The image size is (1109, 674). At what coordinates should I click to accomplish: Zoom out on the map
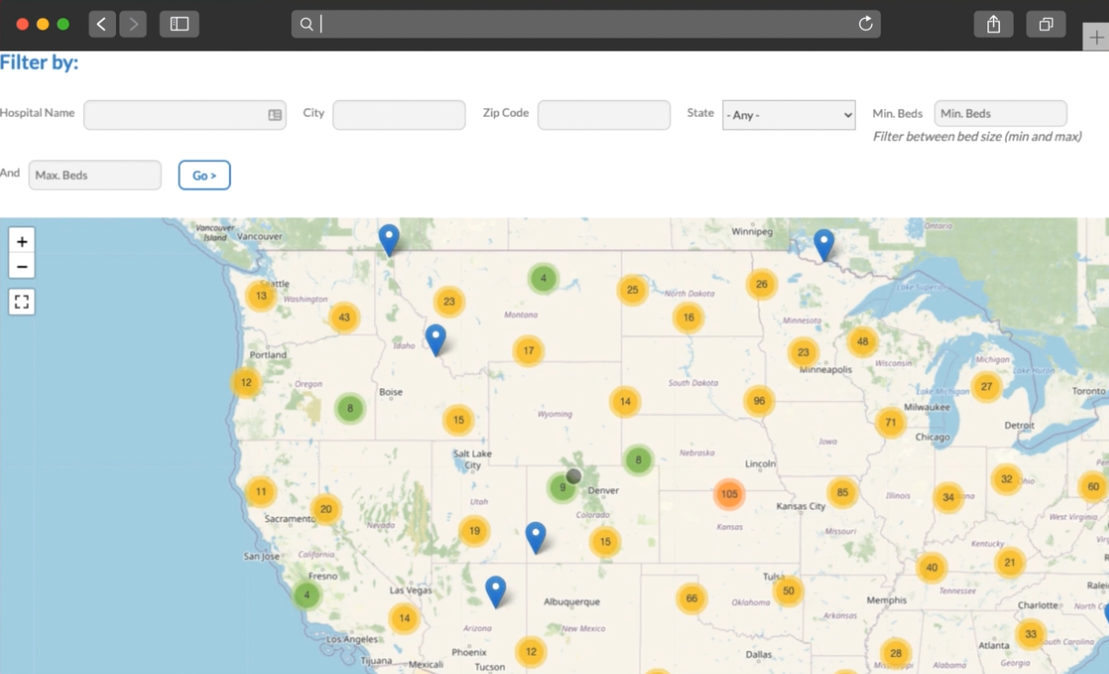pos(21,265)
